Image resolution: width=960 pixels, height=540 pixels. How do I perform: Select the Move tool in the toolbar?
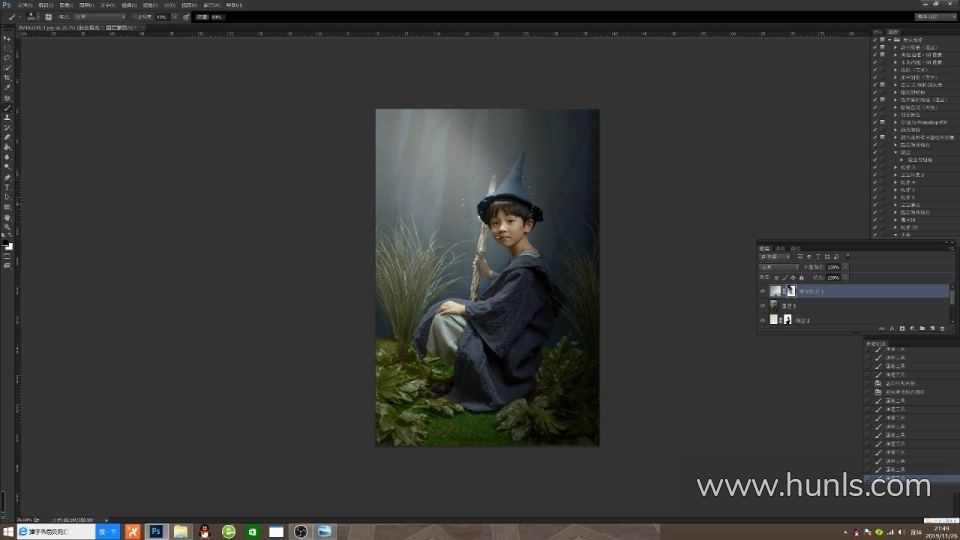click(7, 38)
